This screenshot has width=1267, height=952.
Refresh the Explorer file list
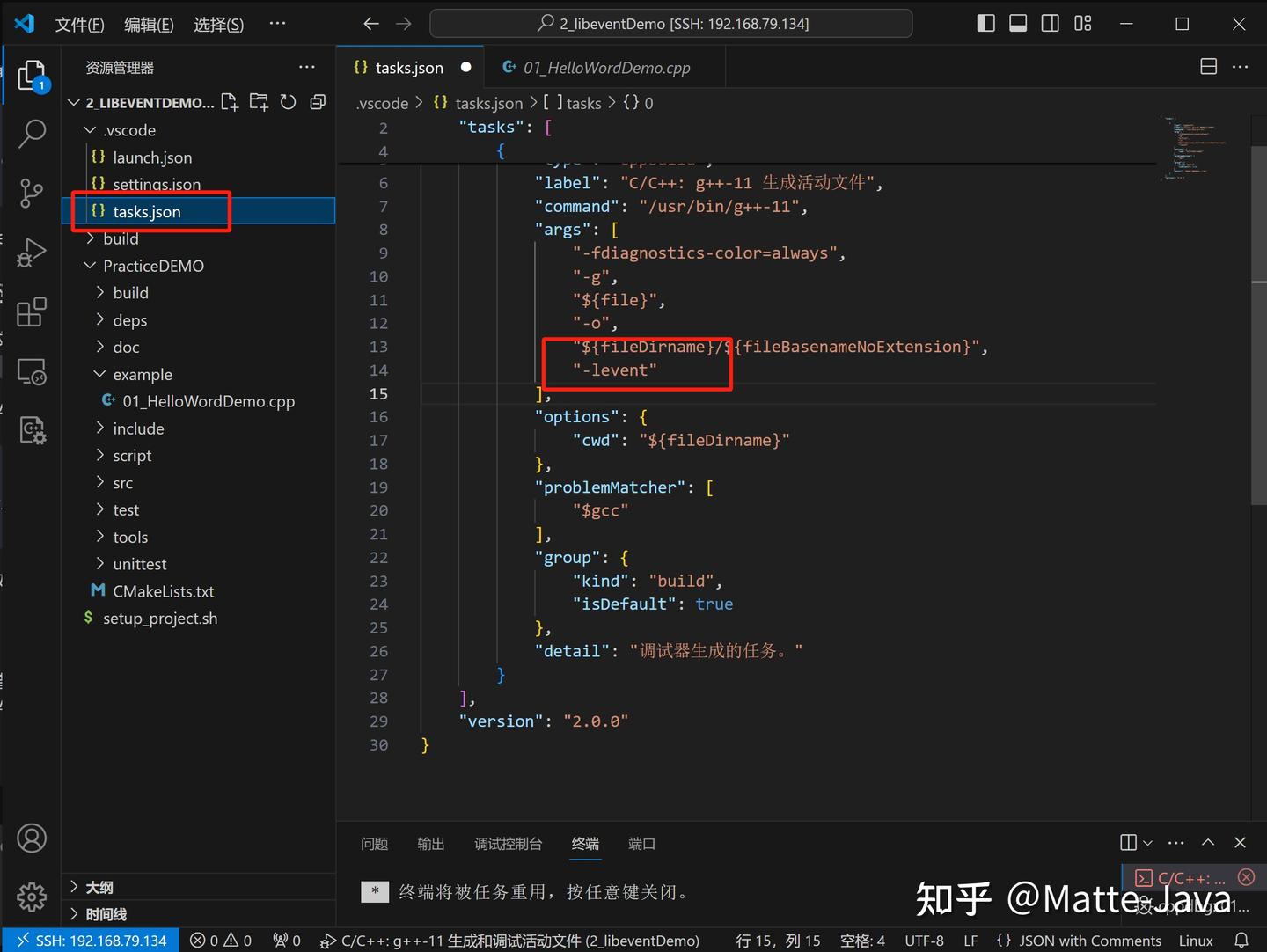coord(288,102)
